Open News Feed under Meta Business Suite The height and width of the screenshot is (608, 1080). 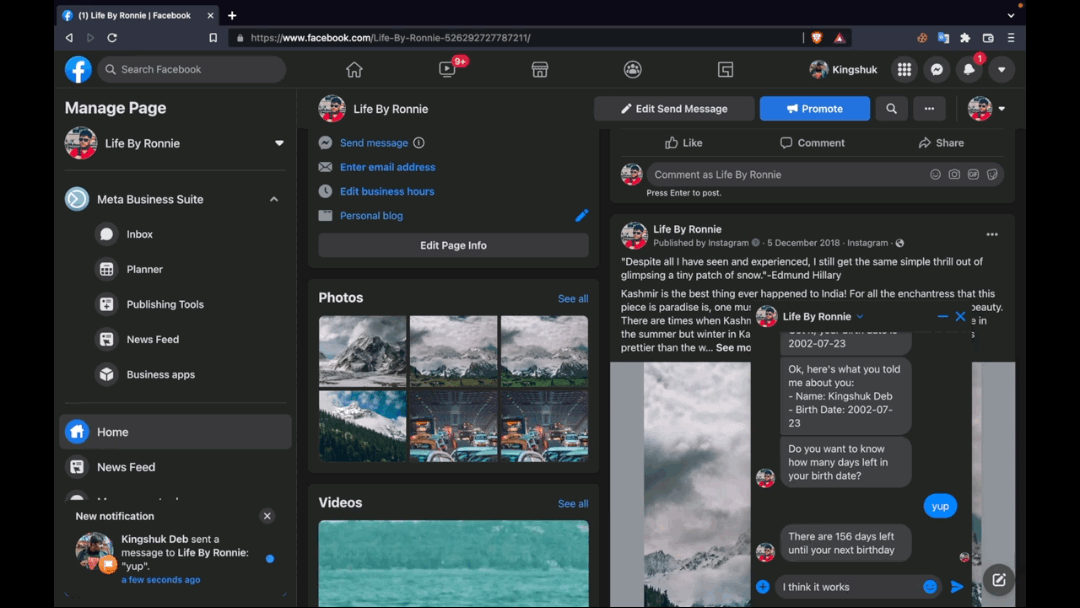153,339
